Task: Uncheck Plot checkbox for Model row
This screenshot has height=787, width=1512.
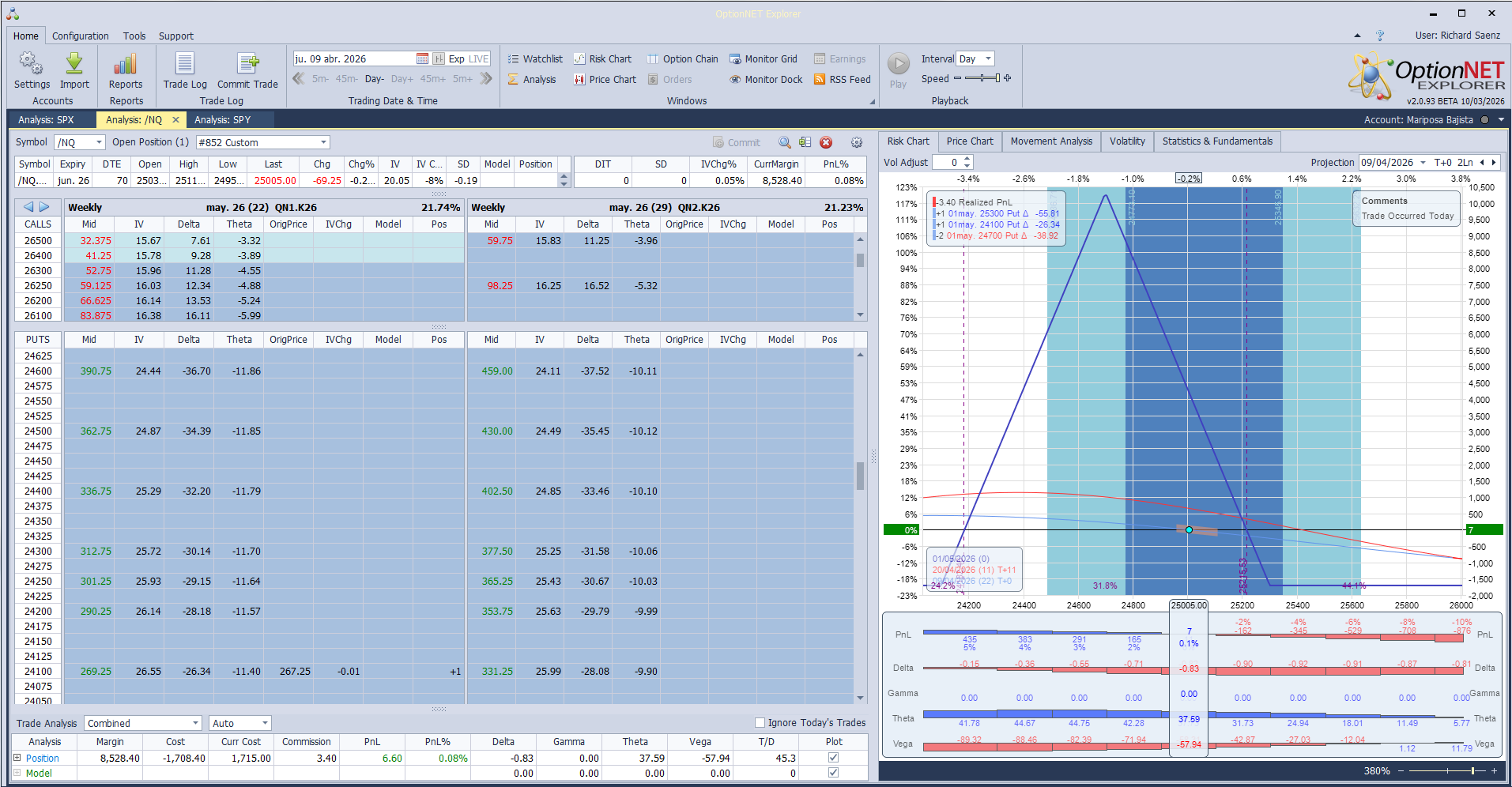Action: [x=833, y=773]
